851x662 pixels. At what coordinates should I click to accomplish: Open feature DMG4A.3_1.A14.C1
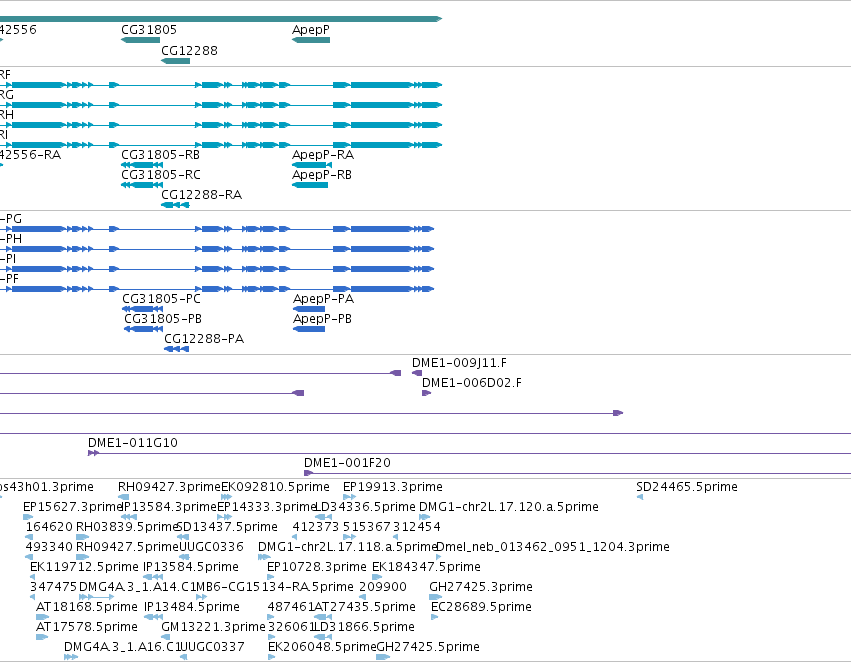[137, 587]
